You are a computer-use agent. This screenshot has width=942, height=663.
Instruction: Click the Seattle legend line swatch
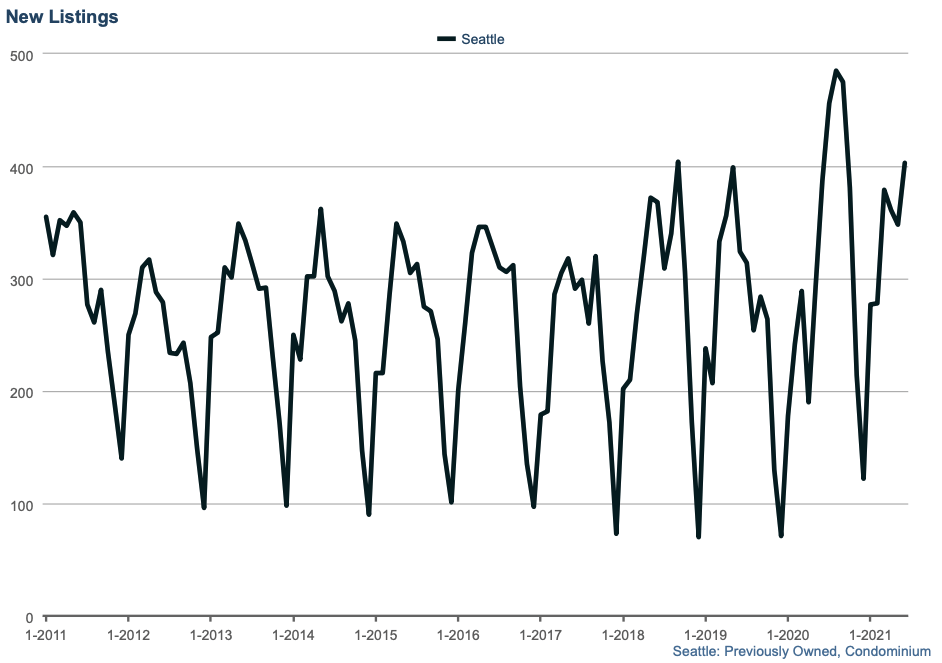point(447,39)
